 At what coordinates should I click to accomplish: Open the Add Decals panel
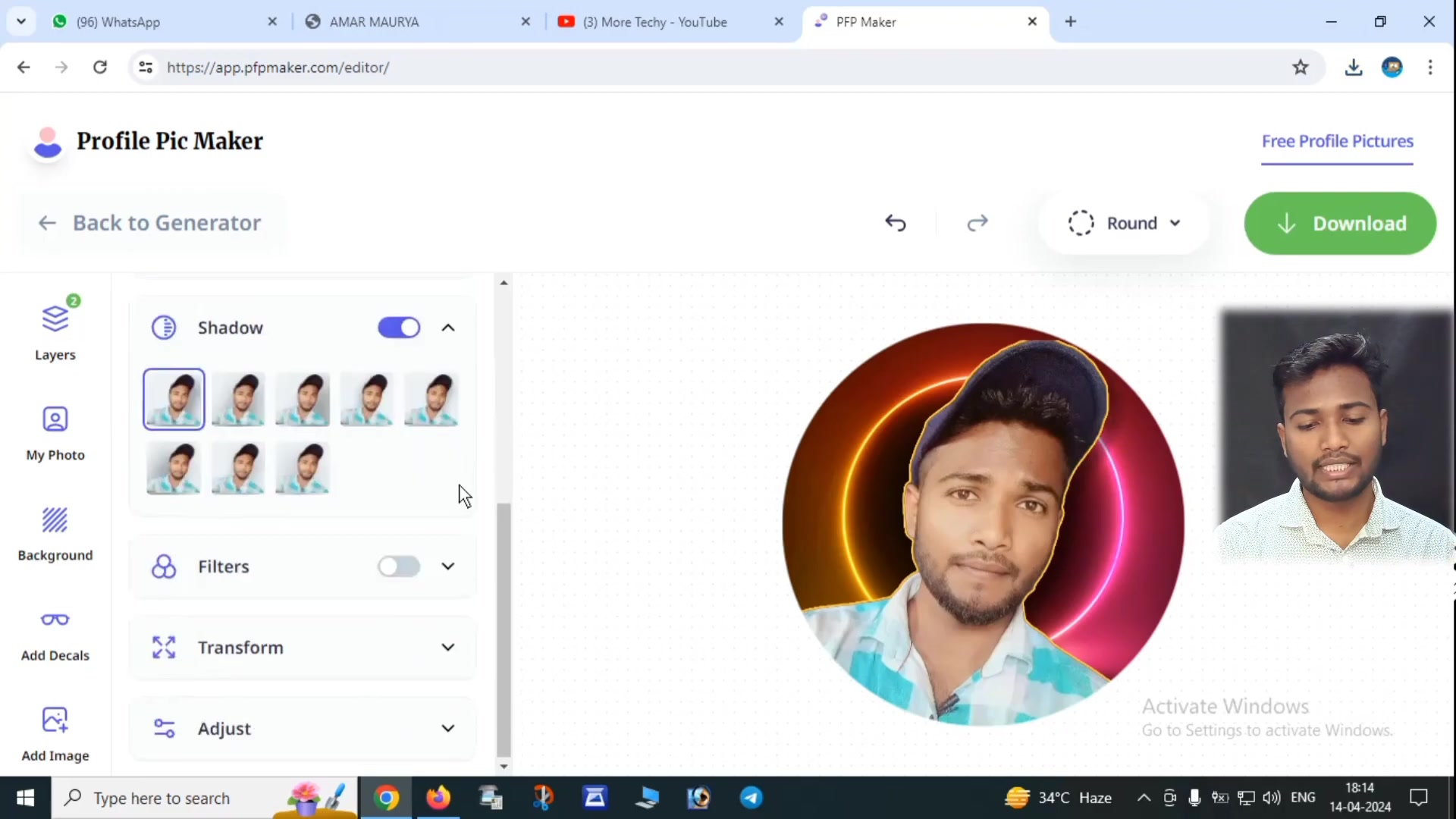tap(55, 635)
